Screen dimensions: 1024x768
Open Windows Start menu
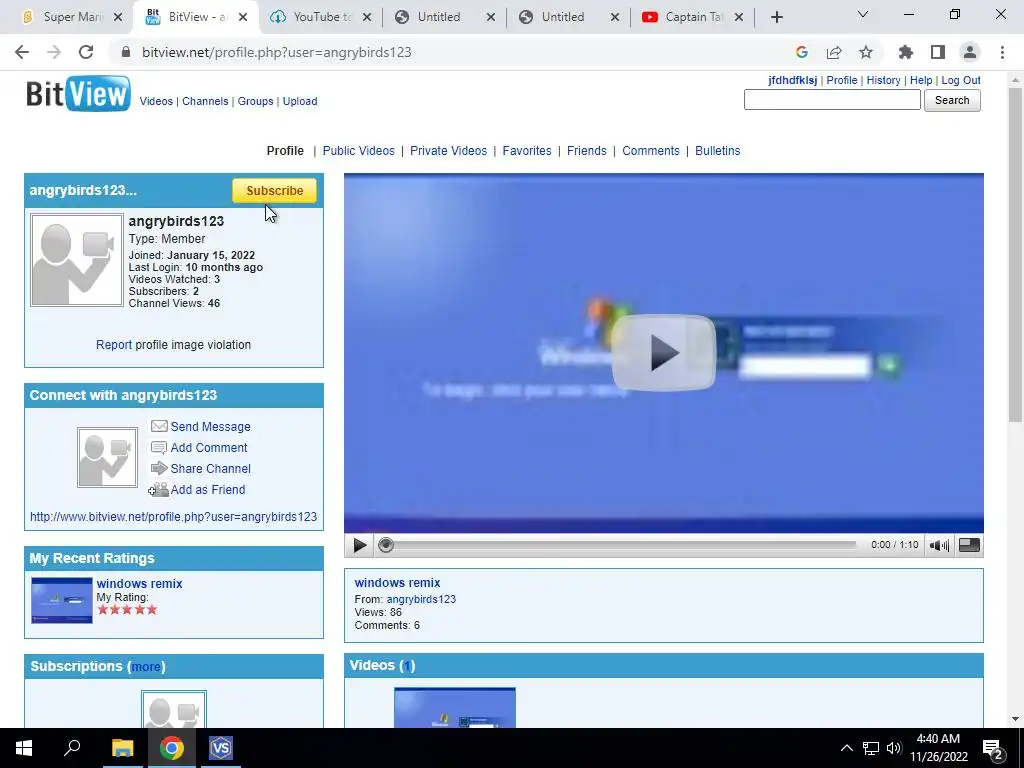(24, 748)
